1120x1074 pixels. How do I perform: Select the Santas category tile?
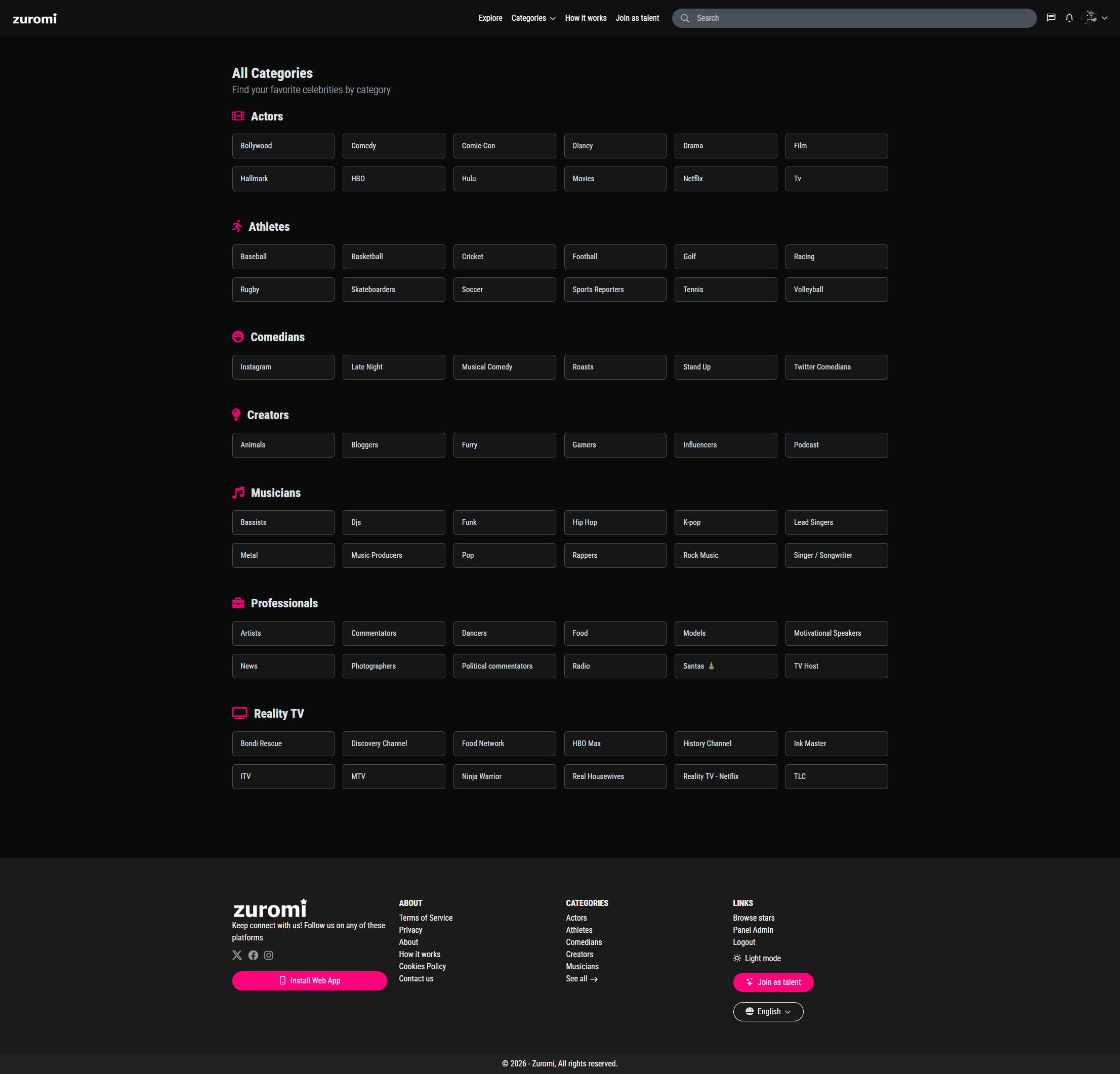click(725, 666)
